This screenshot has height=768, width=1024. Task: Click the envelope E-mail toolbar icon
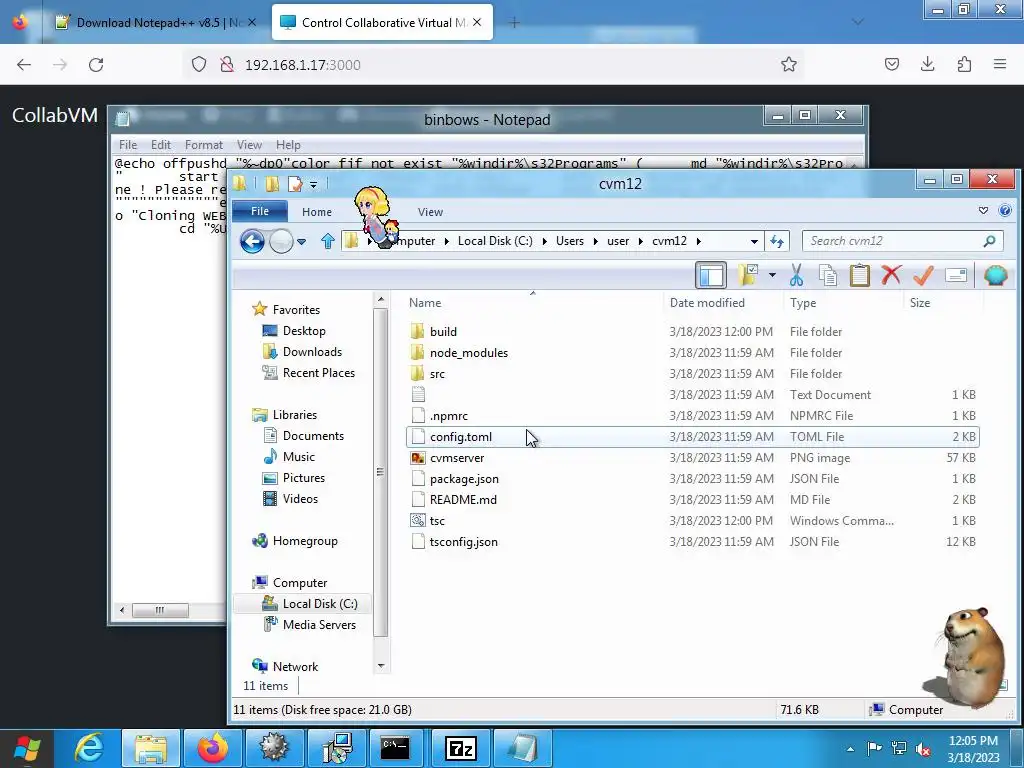(955, 275)
